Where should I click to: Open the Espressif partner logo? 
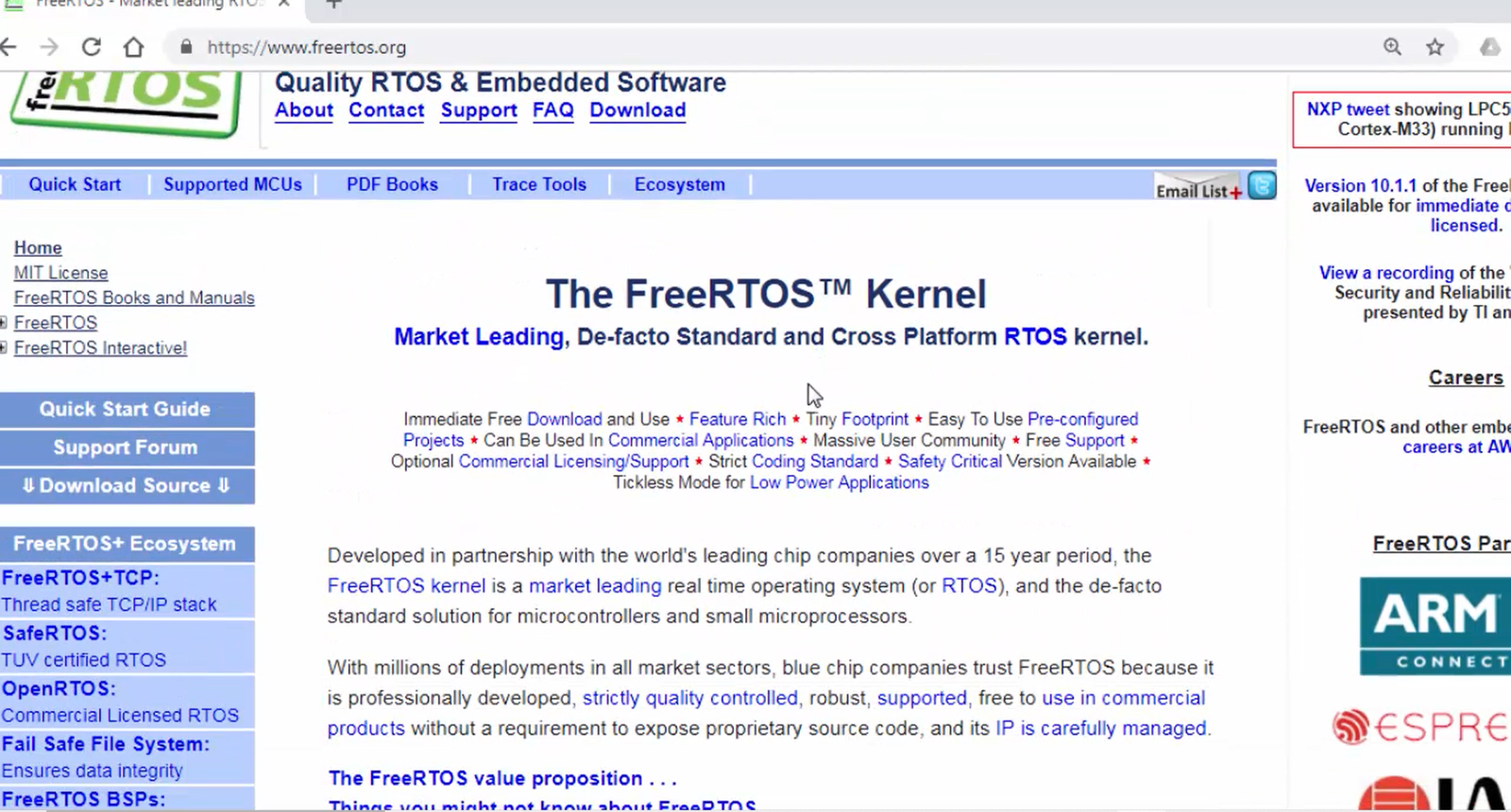pyautogui.click(x=1421, y=727)
